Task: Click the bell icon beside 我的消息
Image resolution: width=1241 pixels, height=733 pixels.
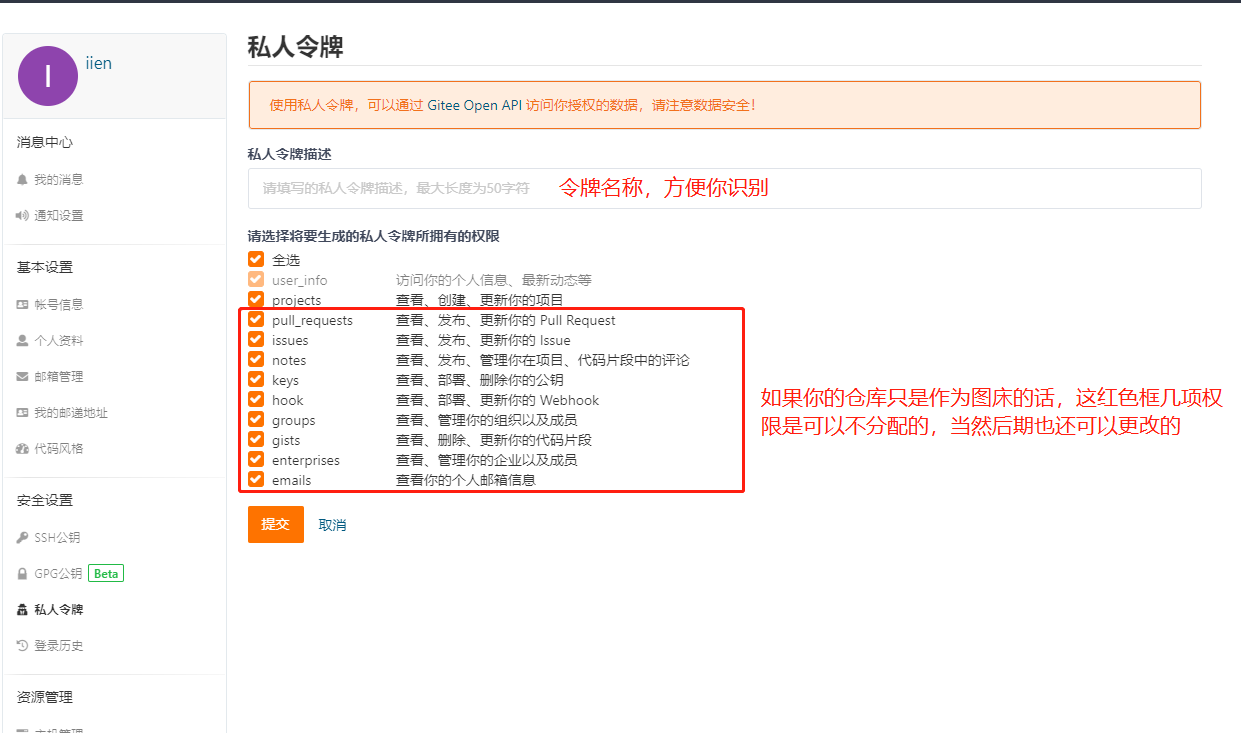Action: coord(23,180)
